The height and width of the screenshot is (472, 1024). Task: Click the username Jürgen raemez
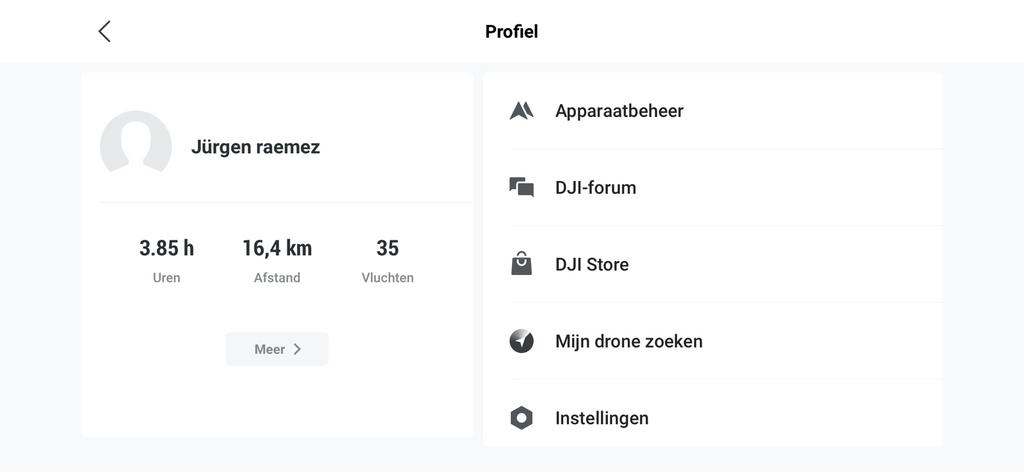(x=256, y=147)
